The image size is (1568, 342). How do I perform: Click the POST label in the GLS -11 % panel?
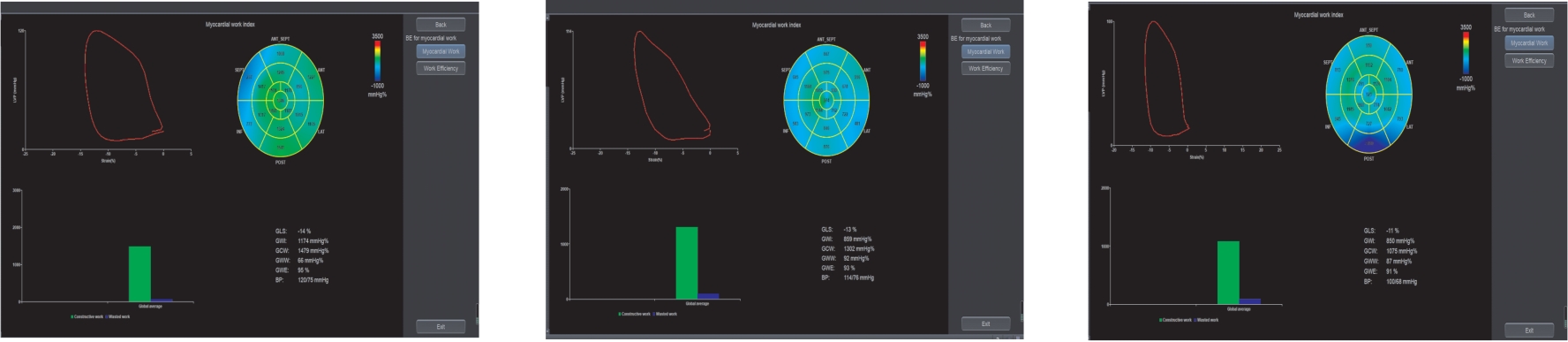1368,159
